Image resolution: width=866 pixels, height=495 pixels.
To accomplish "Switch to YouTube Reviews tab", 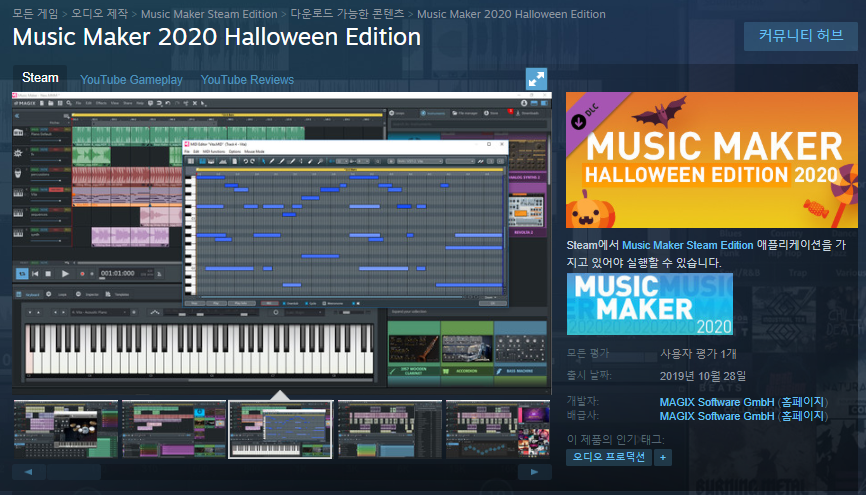I will tap(247, 80).
